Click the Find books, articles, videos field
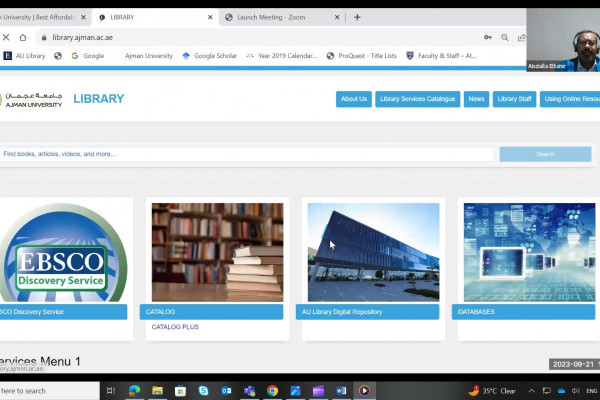The height and width of the screenshot is (400, 600). pyautogui.click(x=247, y=154)
